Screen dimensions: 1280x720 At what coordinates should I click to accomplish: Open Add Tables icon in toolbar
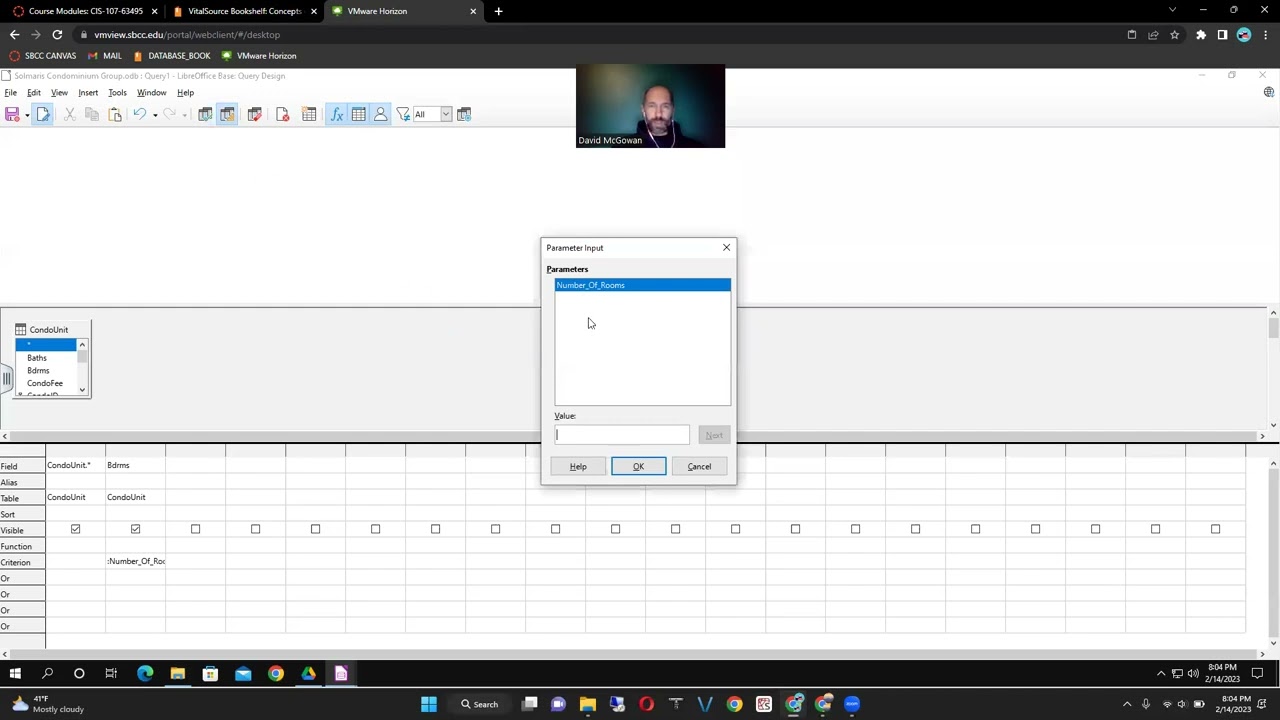pos(309,115)
